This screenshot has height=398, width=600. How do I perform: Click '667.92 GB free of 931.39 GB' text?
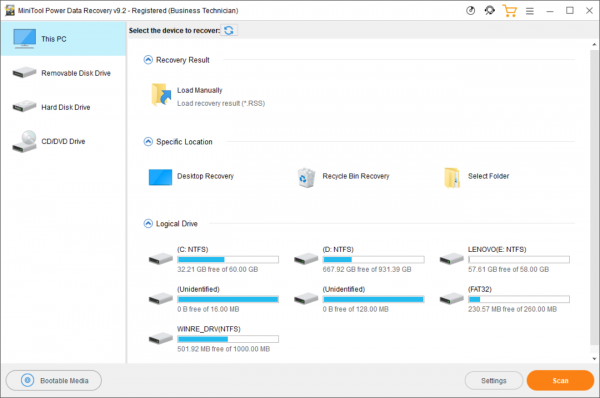pos(367,269)
